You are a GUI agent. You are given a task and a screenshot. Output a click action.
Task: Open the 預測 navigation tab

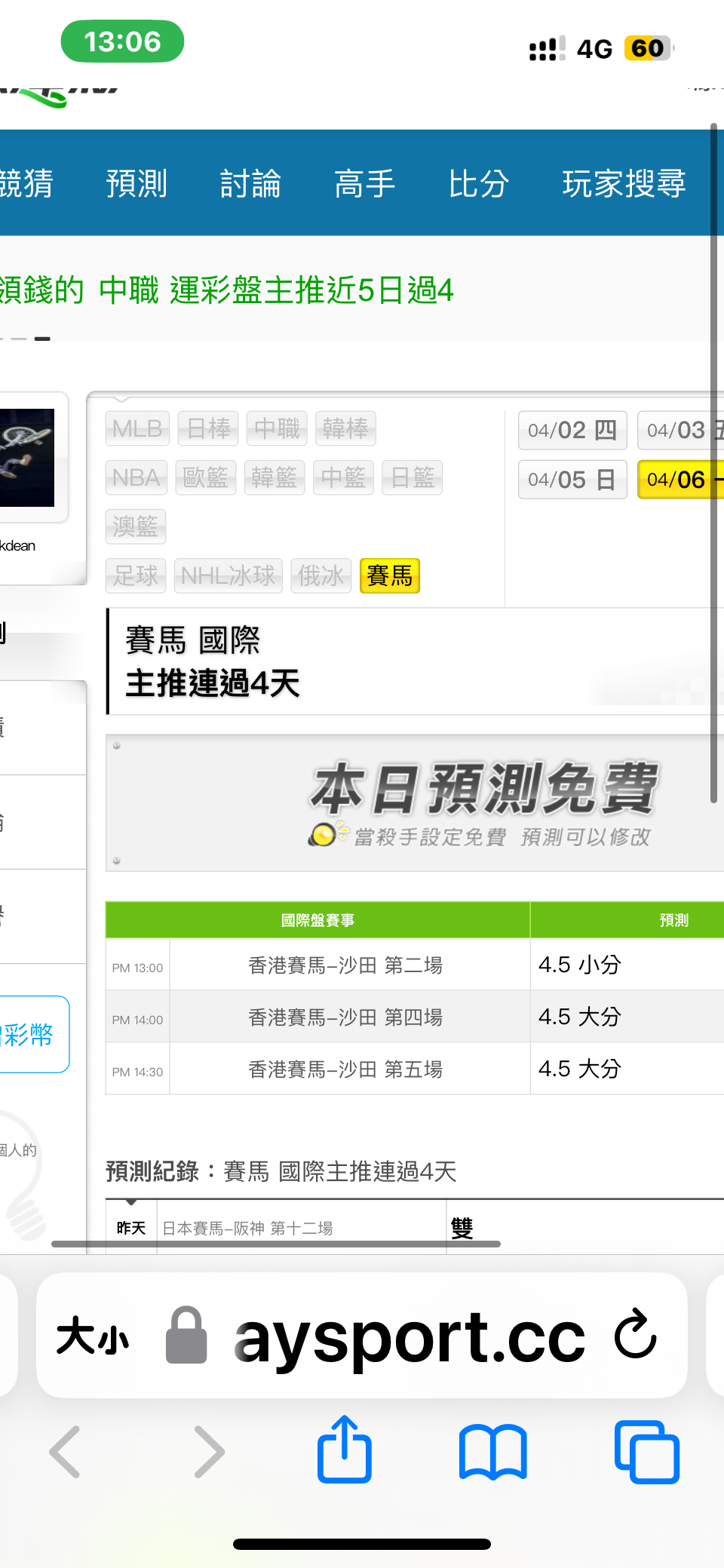point(137,183)
